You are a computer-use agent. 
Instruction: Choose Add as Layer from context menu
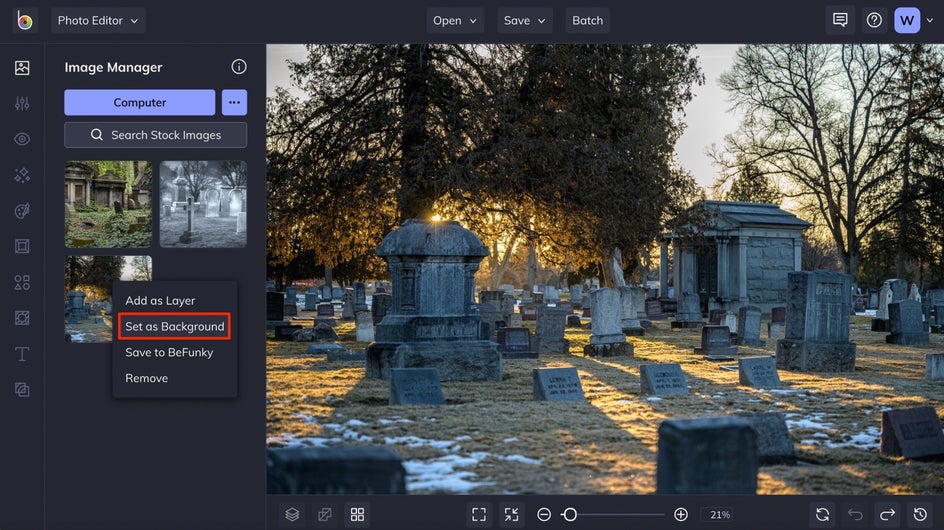(x=160, y=301)
